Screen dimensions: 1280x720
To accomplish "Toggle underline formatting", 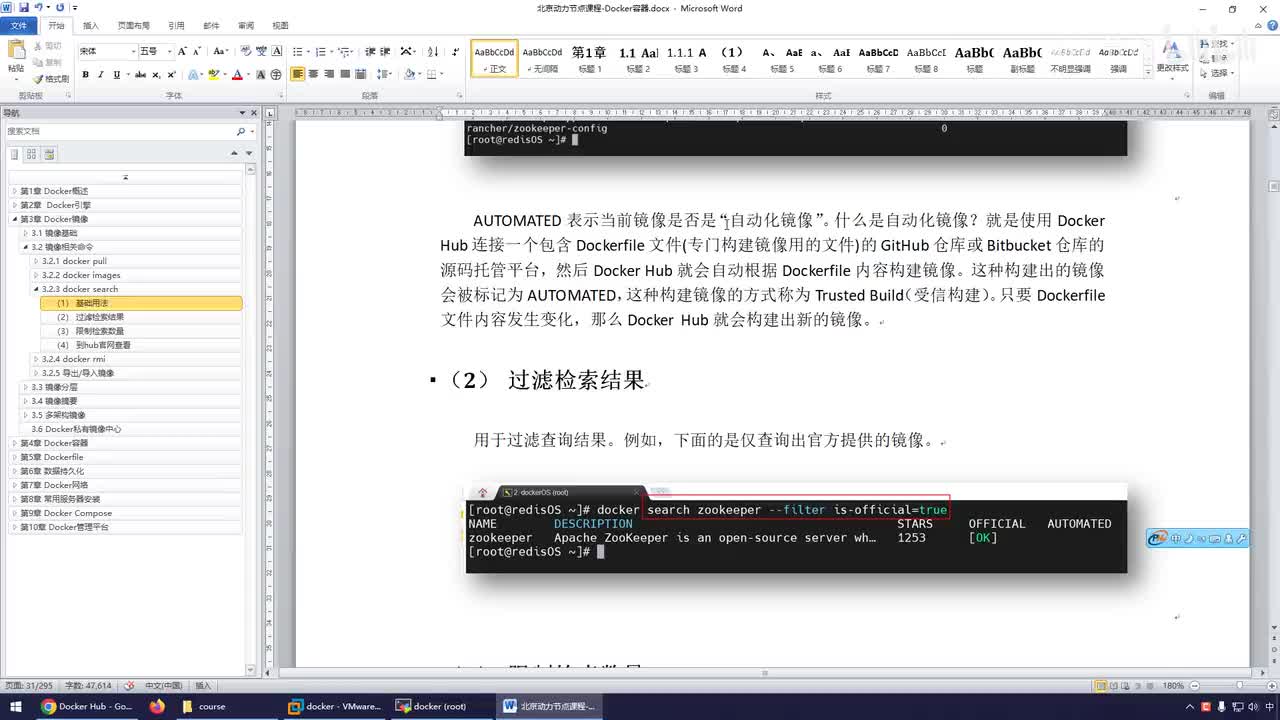I will tap(116, 75).
